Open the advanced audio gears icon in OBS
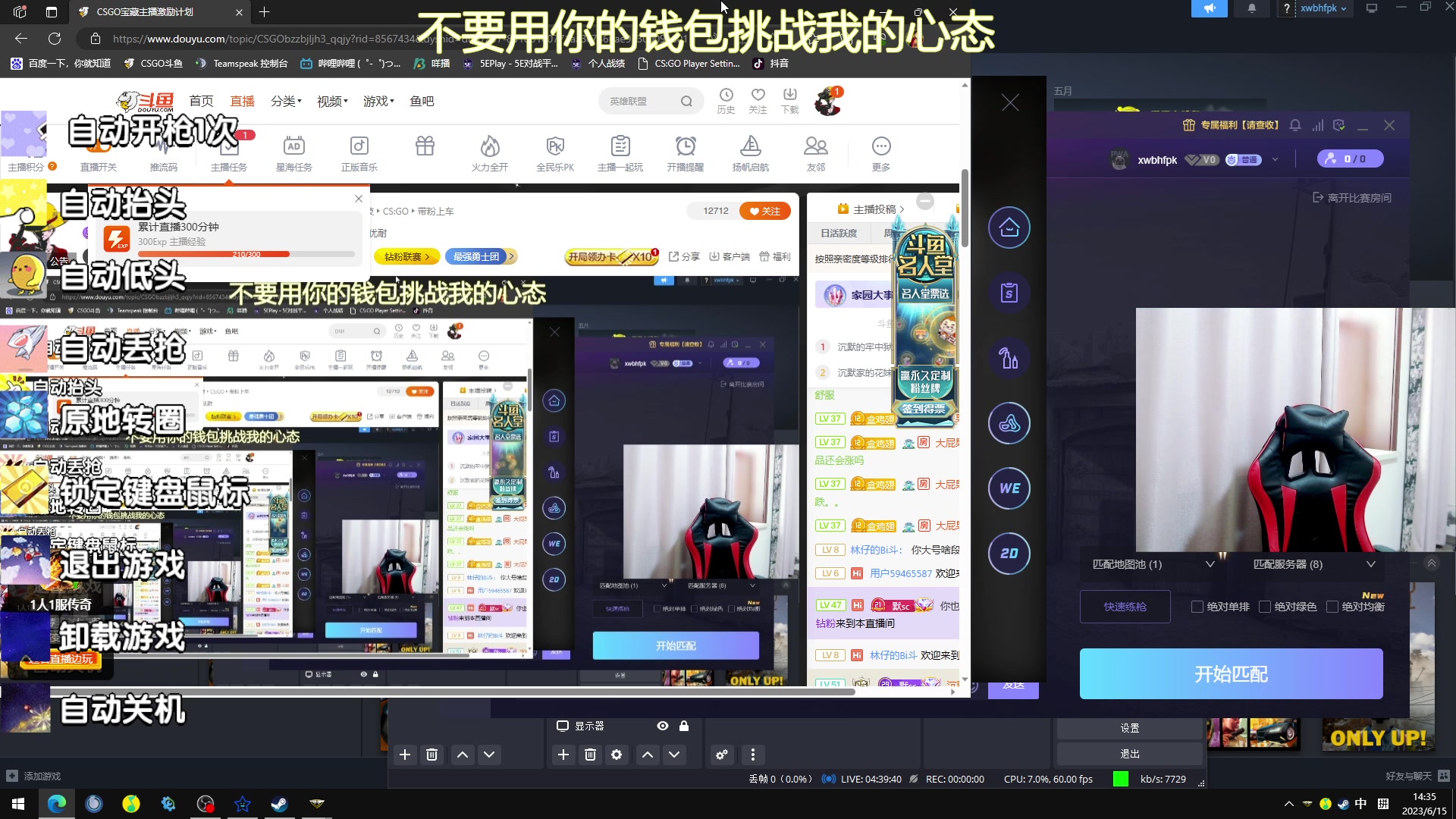This screenshot has width=1456, height=819. click(x=722, y=755)
